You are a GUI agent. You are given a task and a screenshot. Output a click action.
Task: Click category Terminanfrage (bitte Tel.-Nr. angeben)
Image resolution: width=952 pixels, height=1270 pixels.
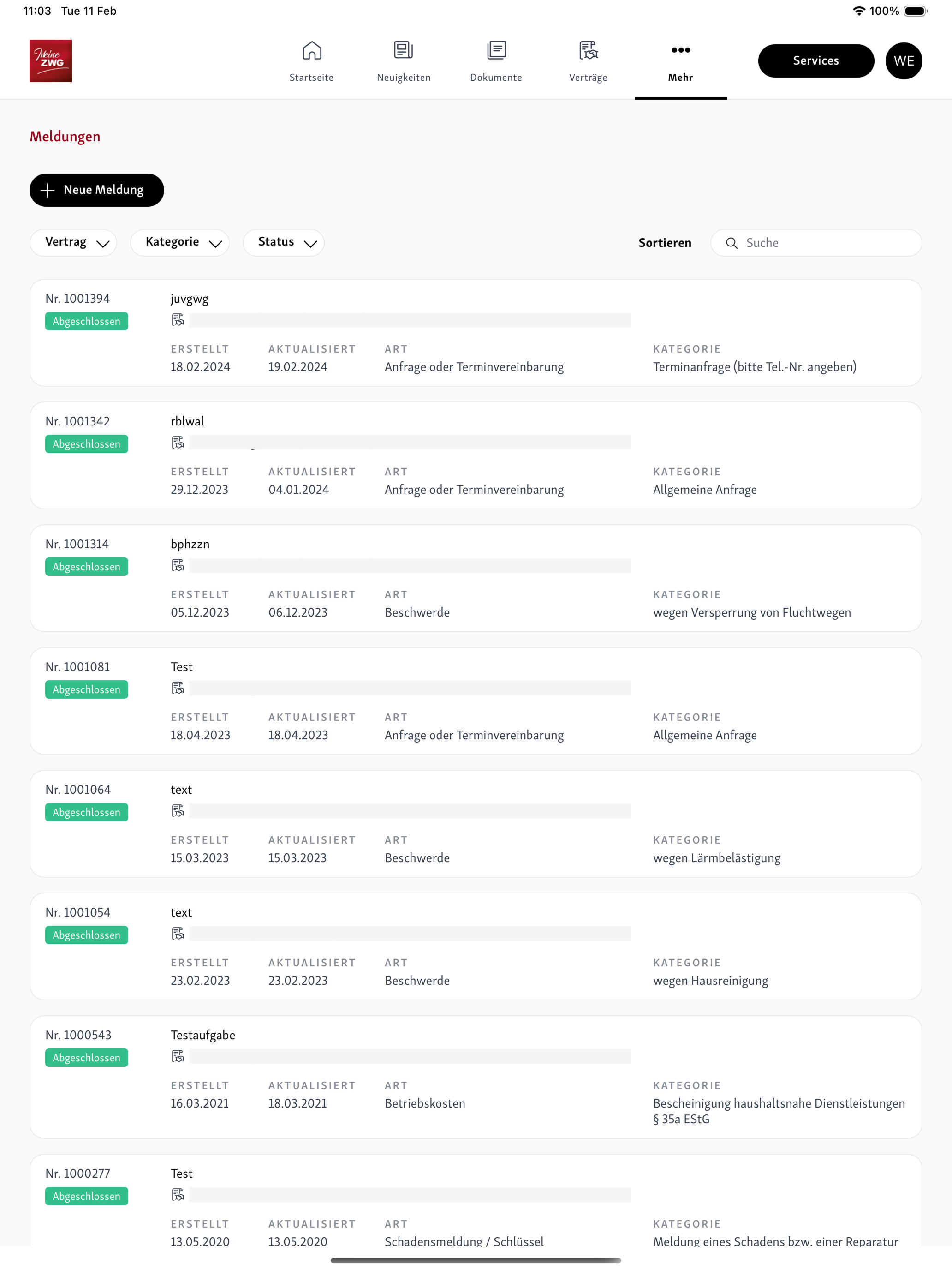[755, 367]
